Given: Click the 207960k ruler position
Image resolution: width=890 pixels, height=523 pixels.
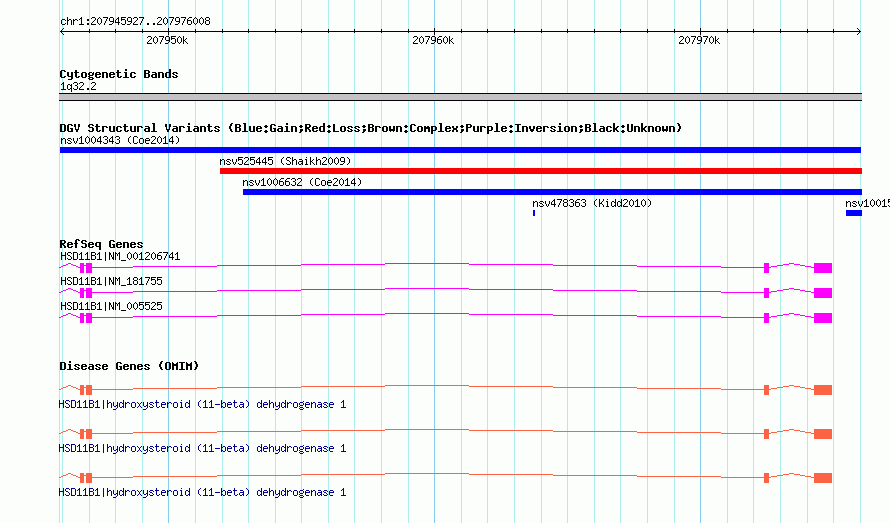Looking at the screenshot, I should (433, 40).
